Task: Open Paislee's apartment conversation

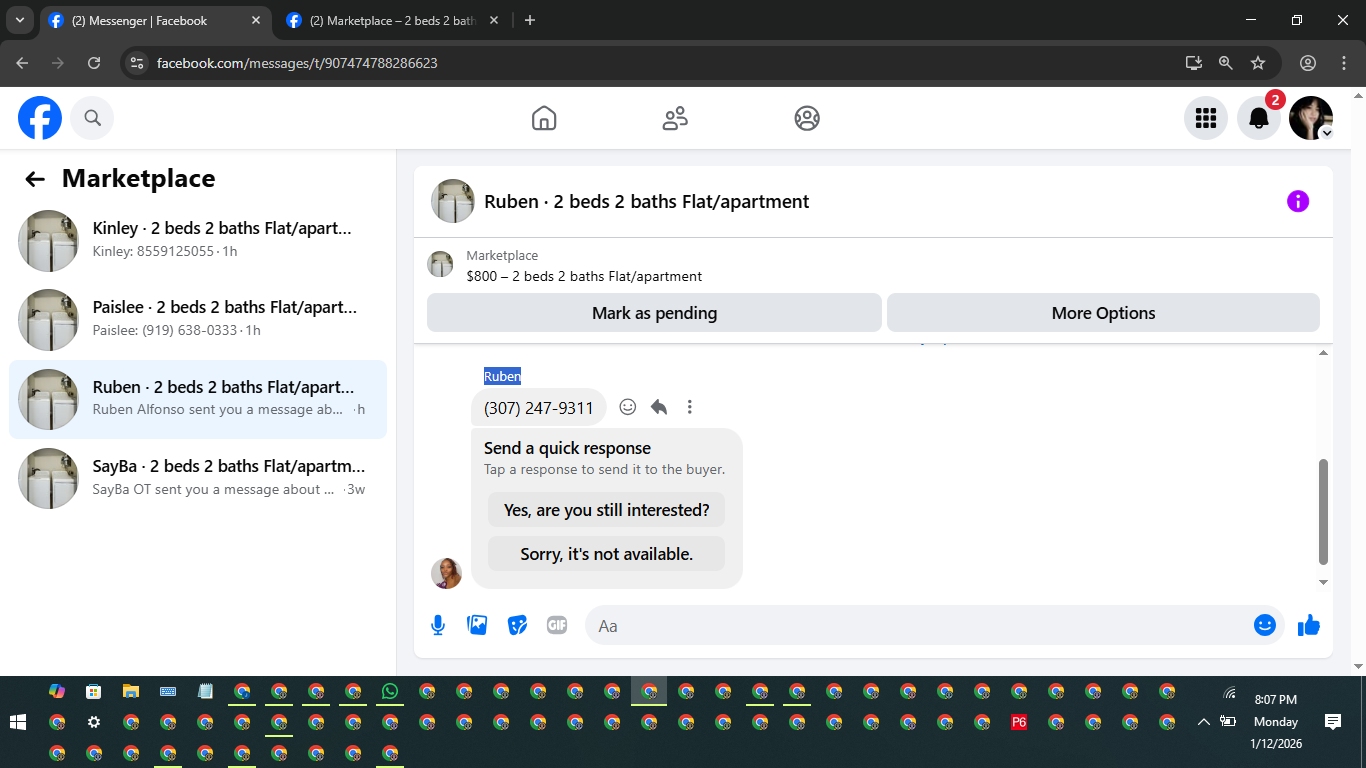Action: point(198,320)
